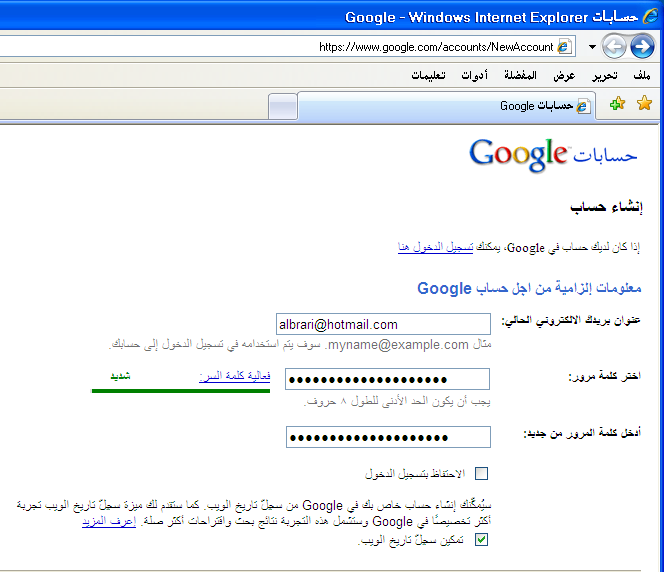Open the أدوات (Tools) menu
Viewport: 664px width, 572px height.
474,75
